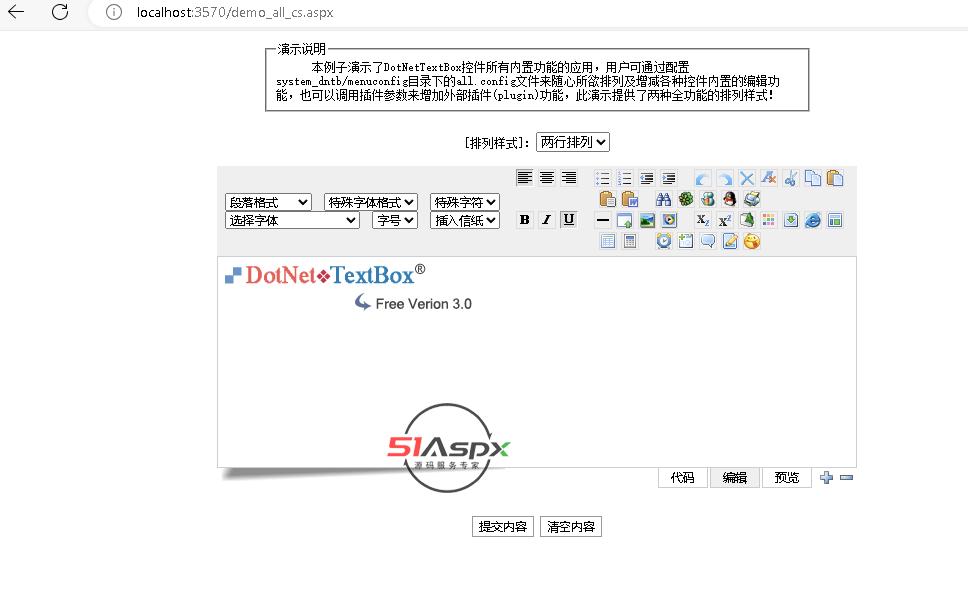This screenshot has width=968, height=608.
Task: Apply right alignment icon
Action: [569, 178]
